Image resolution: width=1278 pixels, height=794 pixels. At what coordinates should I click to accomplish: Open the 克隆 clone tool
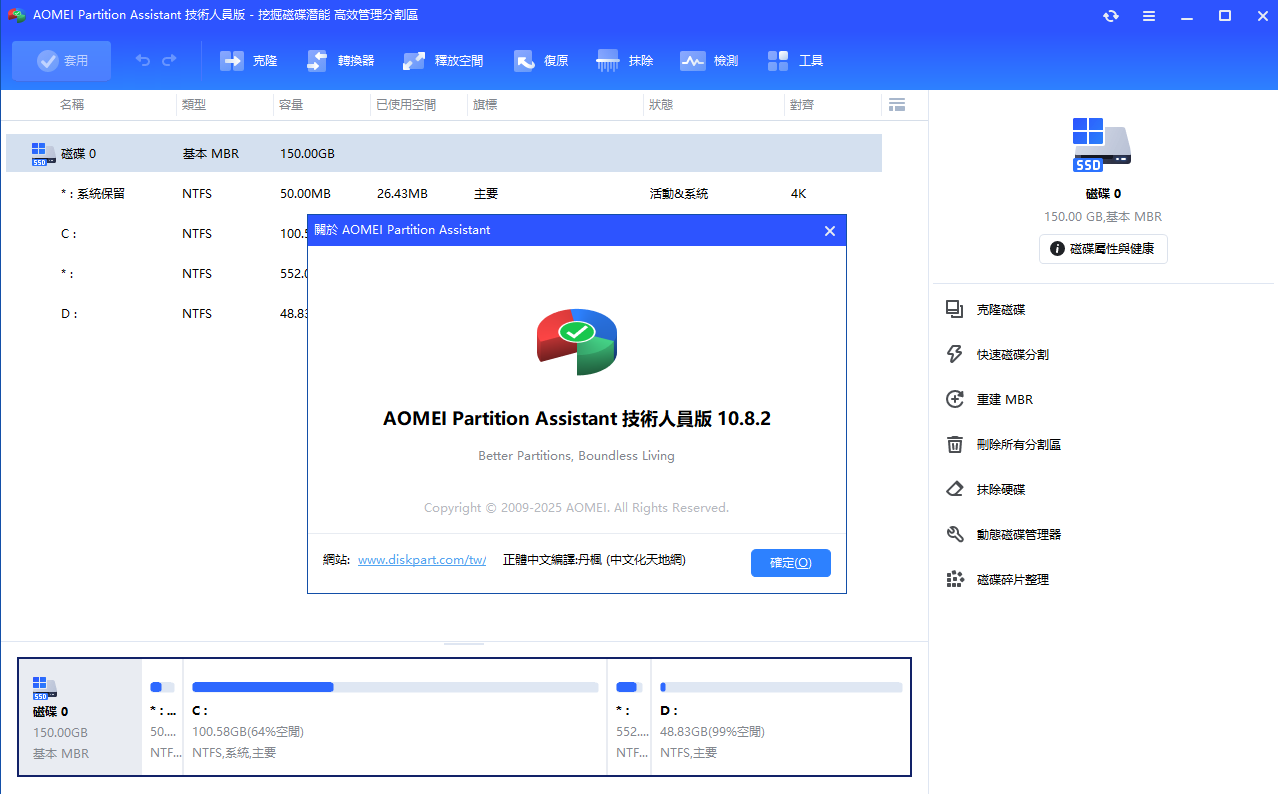249,61
